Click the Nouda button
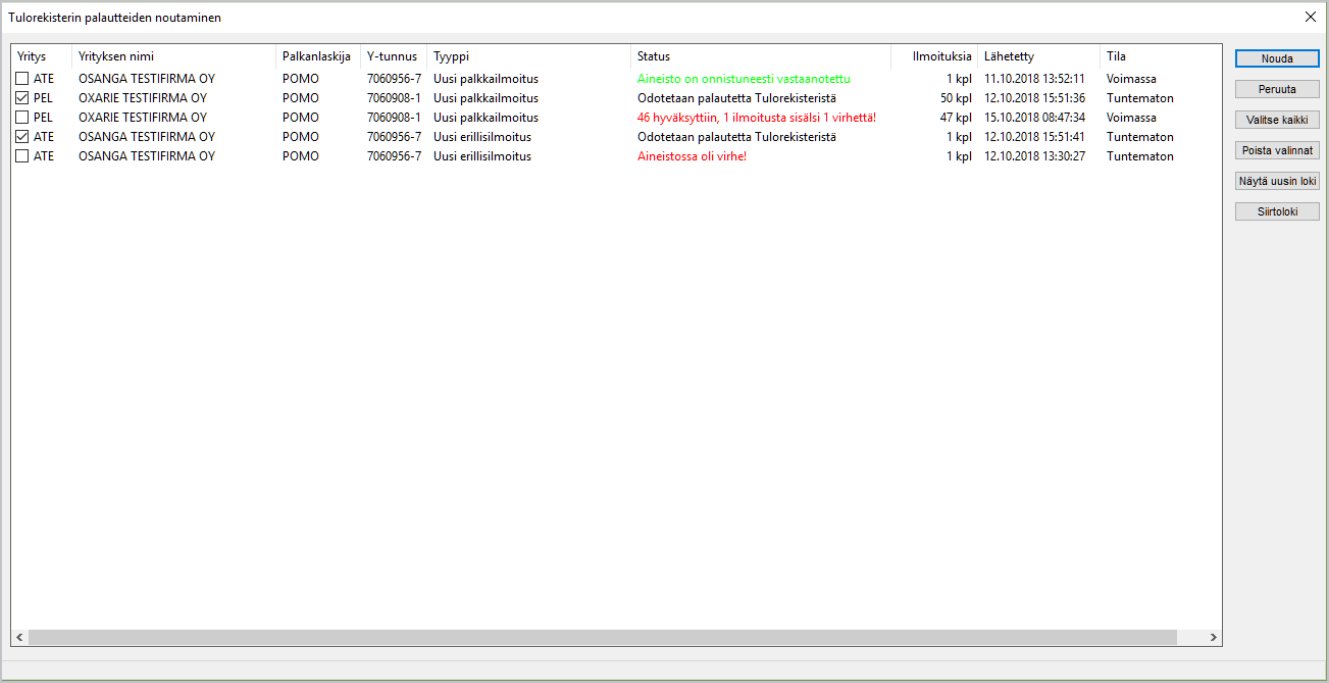Screen dimensions: 1329x683 pyautogui.click(x=1276, y=59)
